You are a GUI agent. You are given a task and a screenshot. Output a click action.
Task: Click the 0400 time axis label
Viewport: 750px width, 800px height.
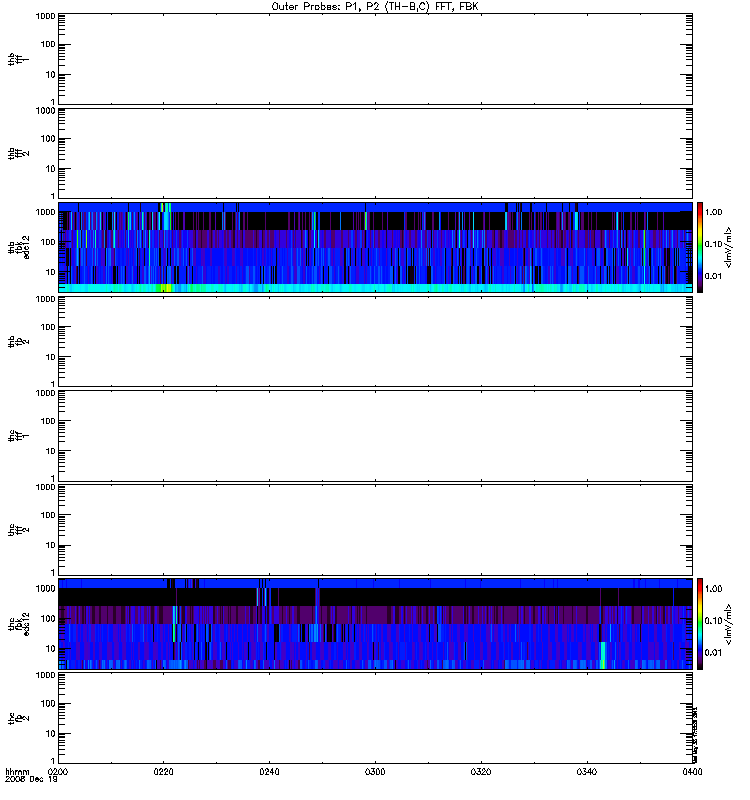[x=692, y=771]
